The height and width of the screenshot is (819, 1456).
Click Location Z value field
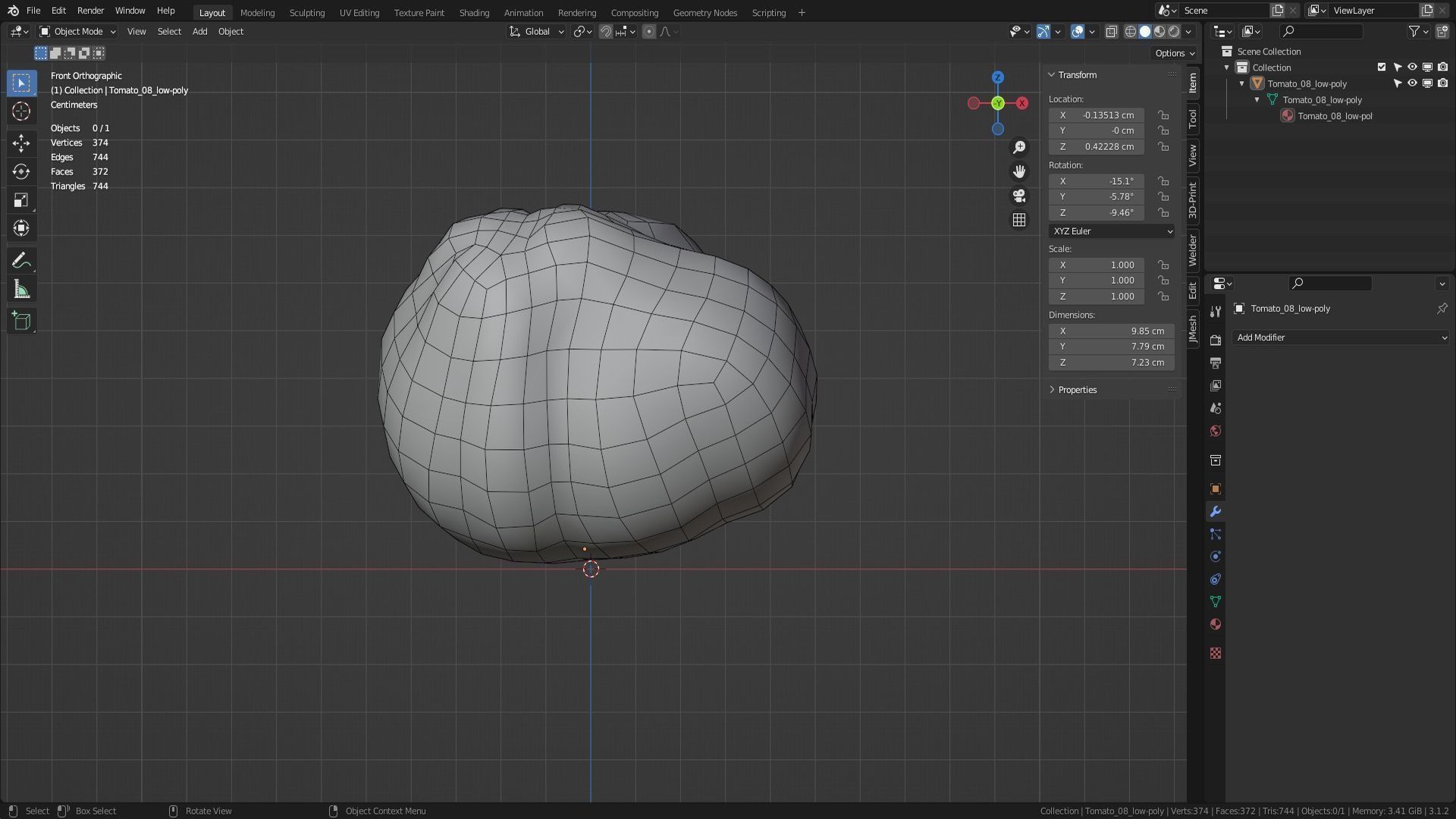[1097, 147]
